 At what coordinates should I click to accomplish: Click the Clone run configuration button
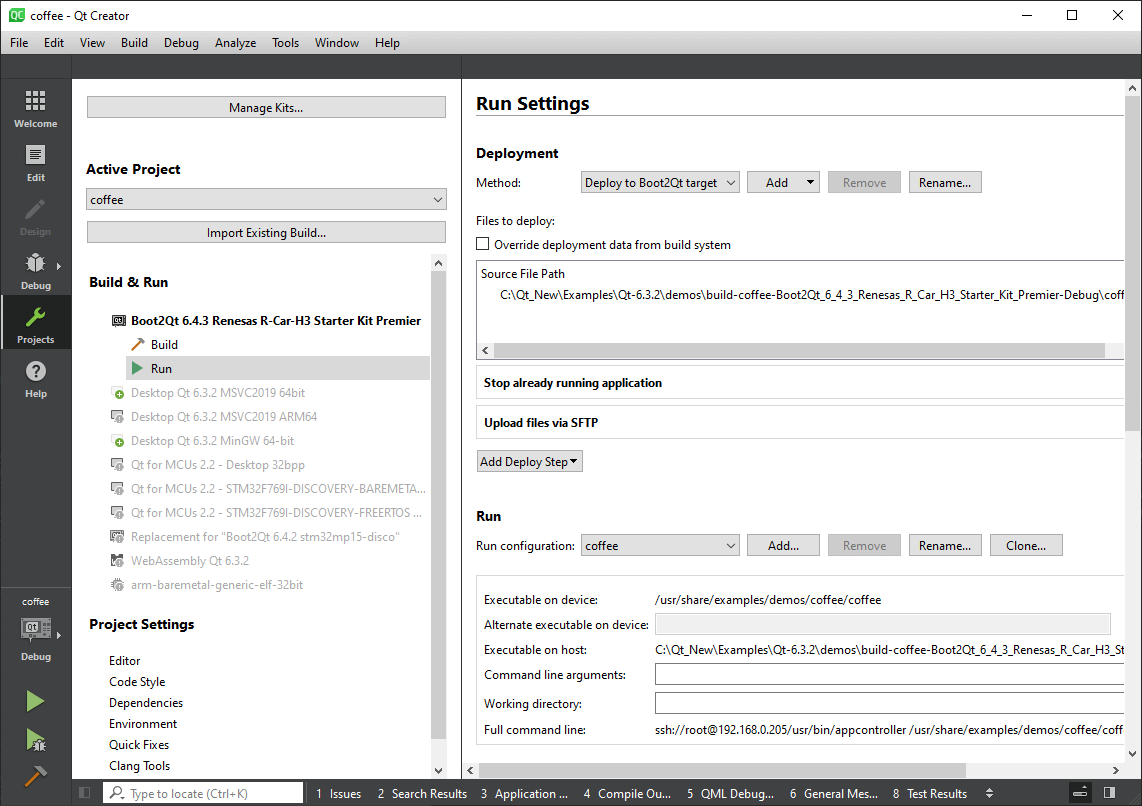pyautogui.click(x=1026, y=546)
